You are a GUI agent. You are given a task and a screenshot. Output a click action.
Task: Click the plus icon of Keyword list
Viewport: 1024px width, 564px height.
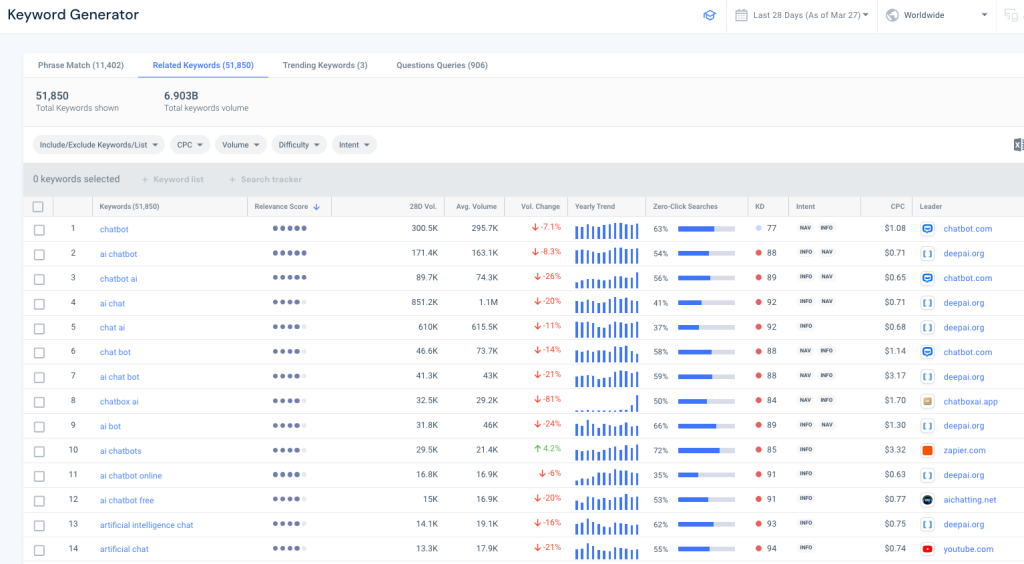pos(145,180)
